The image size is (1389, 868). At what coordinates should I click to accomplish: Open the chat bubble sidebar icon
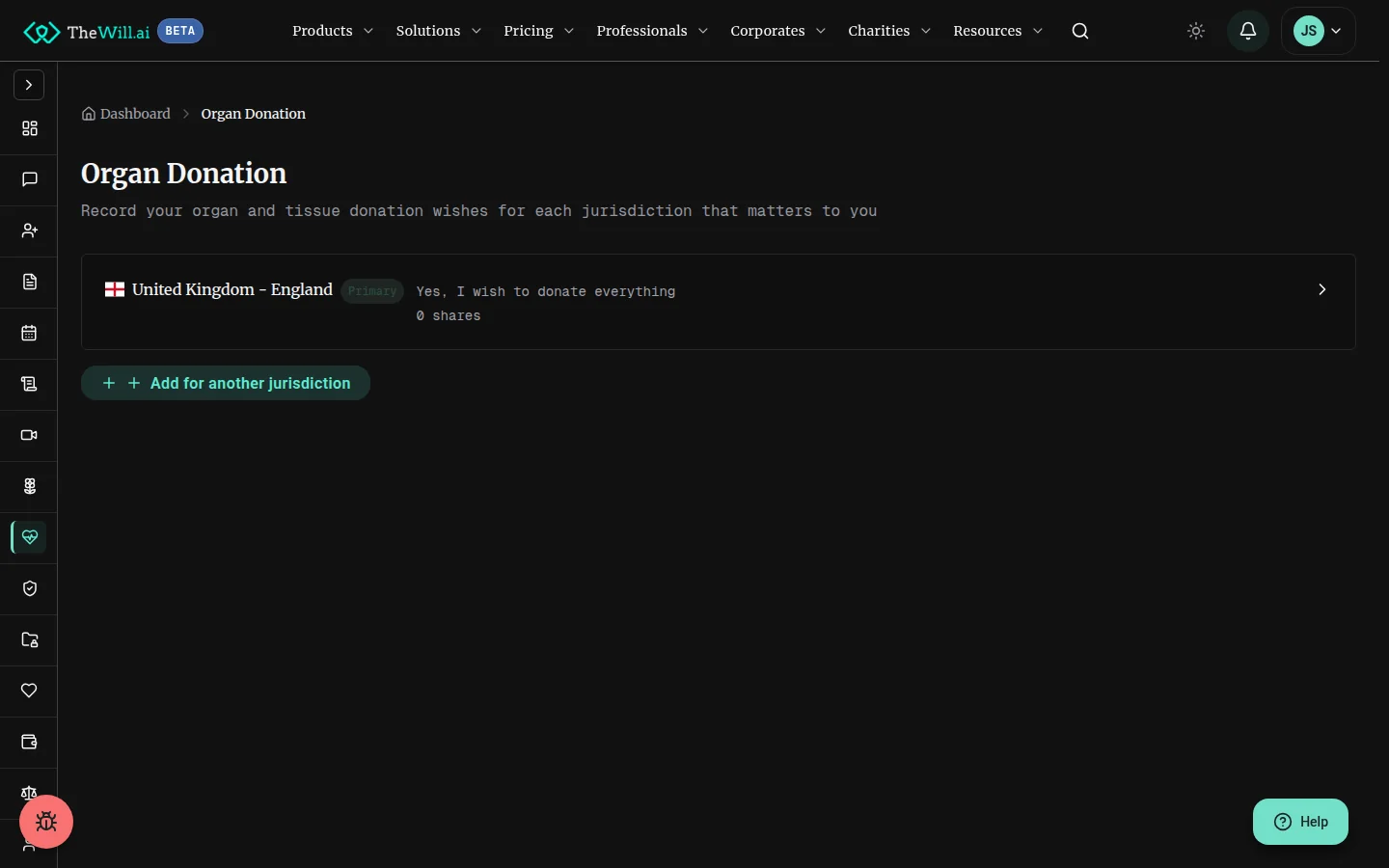(30, 179)
